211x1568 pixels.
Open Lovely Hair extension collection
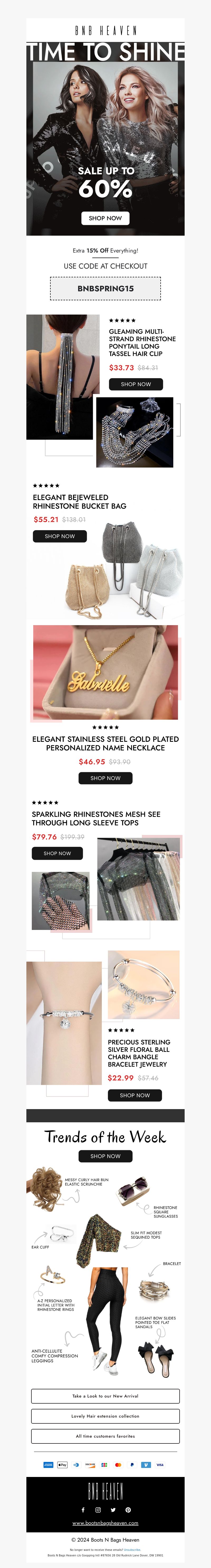[105, 1416]
